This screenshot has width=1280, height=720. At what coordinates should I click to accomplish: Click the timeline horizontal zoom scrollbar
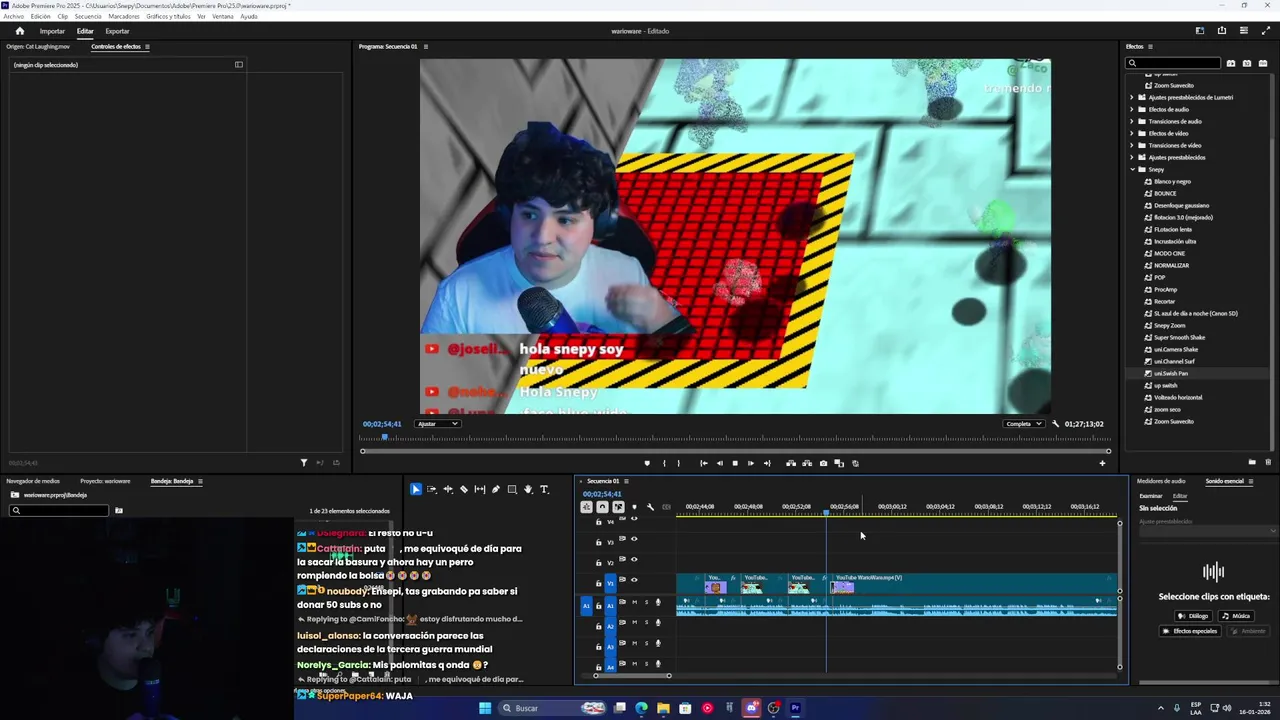pyautogui.click(x=632, y=676)
